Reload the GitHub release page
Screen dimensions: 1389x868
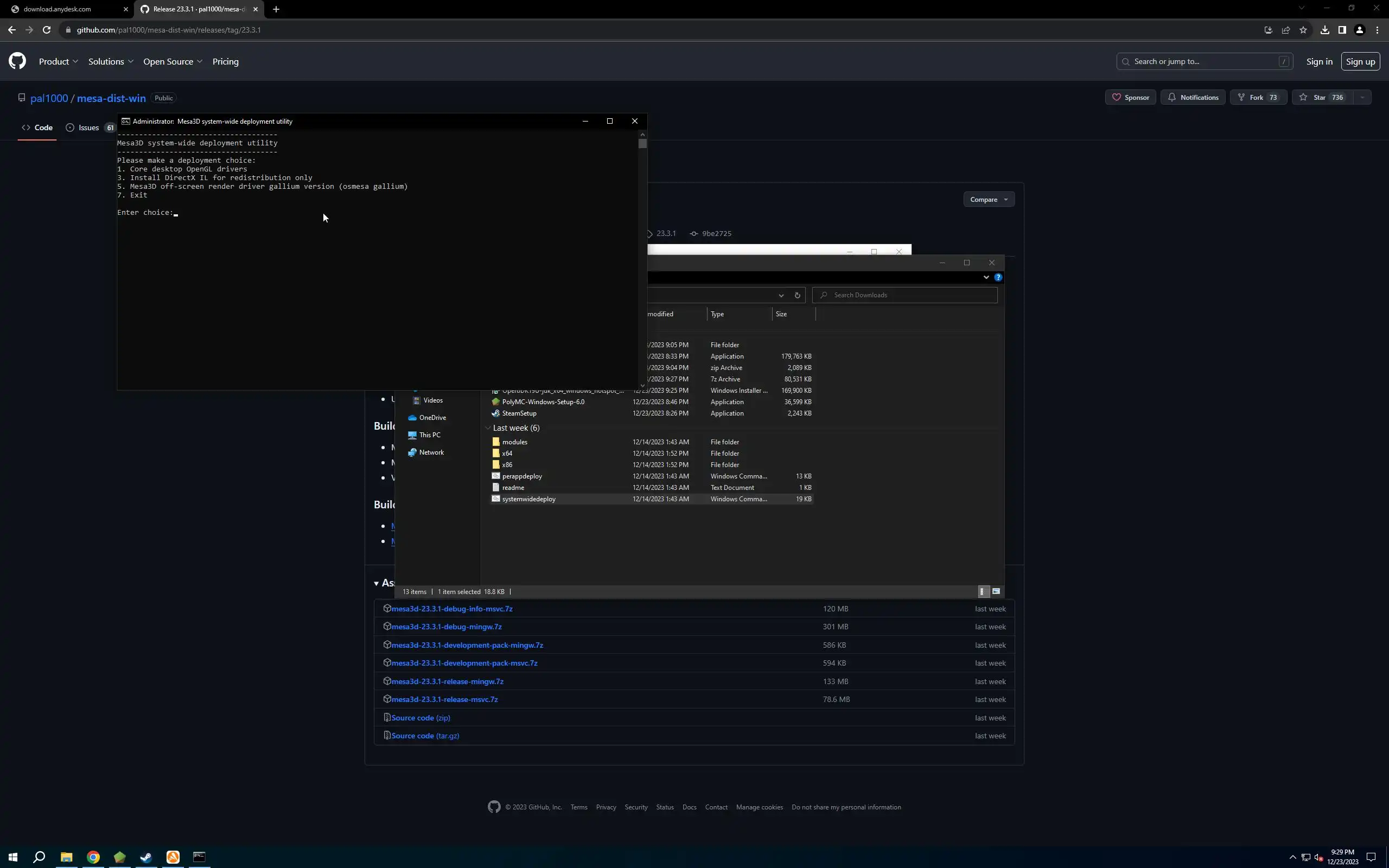pyautogui.click(x=47, y=30)
